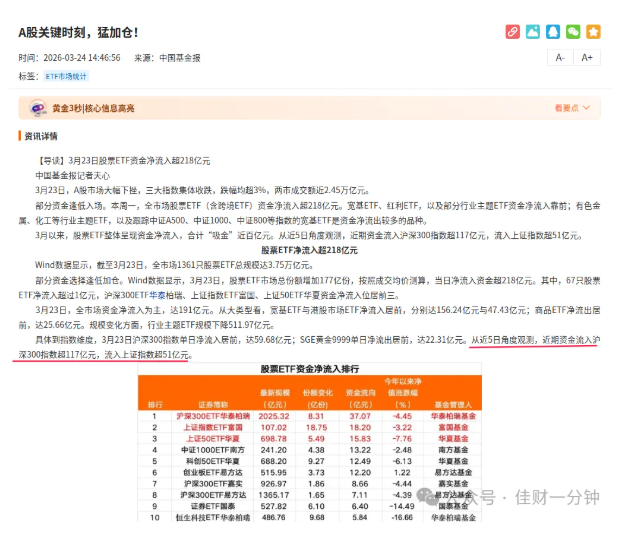Image resolution: width=620 pixels, height=547 pixels.
Task: Open the ETF市场统计 tag
Action: [x=66, y=76]
